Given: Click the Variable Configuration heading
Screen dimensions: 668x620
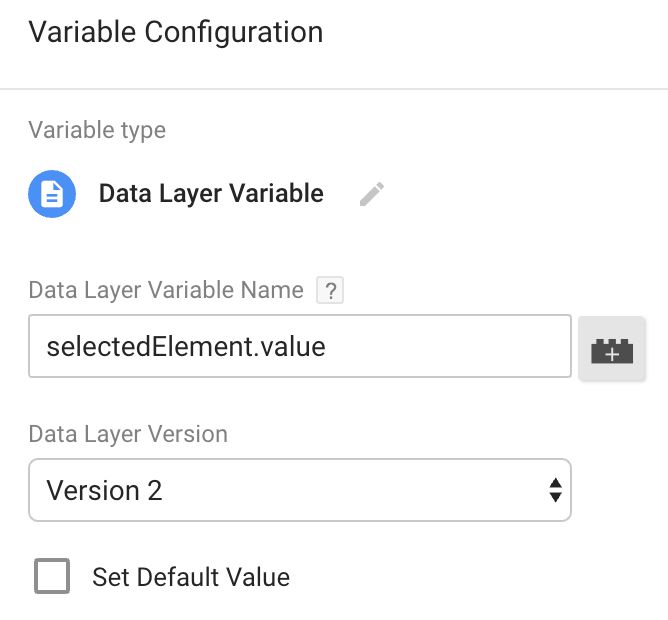Looking at the screenshot, I should (176, 32).
